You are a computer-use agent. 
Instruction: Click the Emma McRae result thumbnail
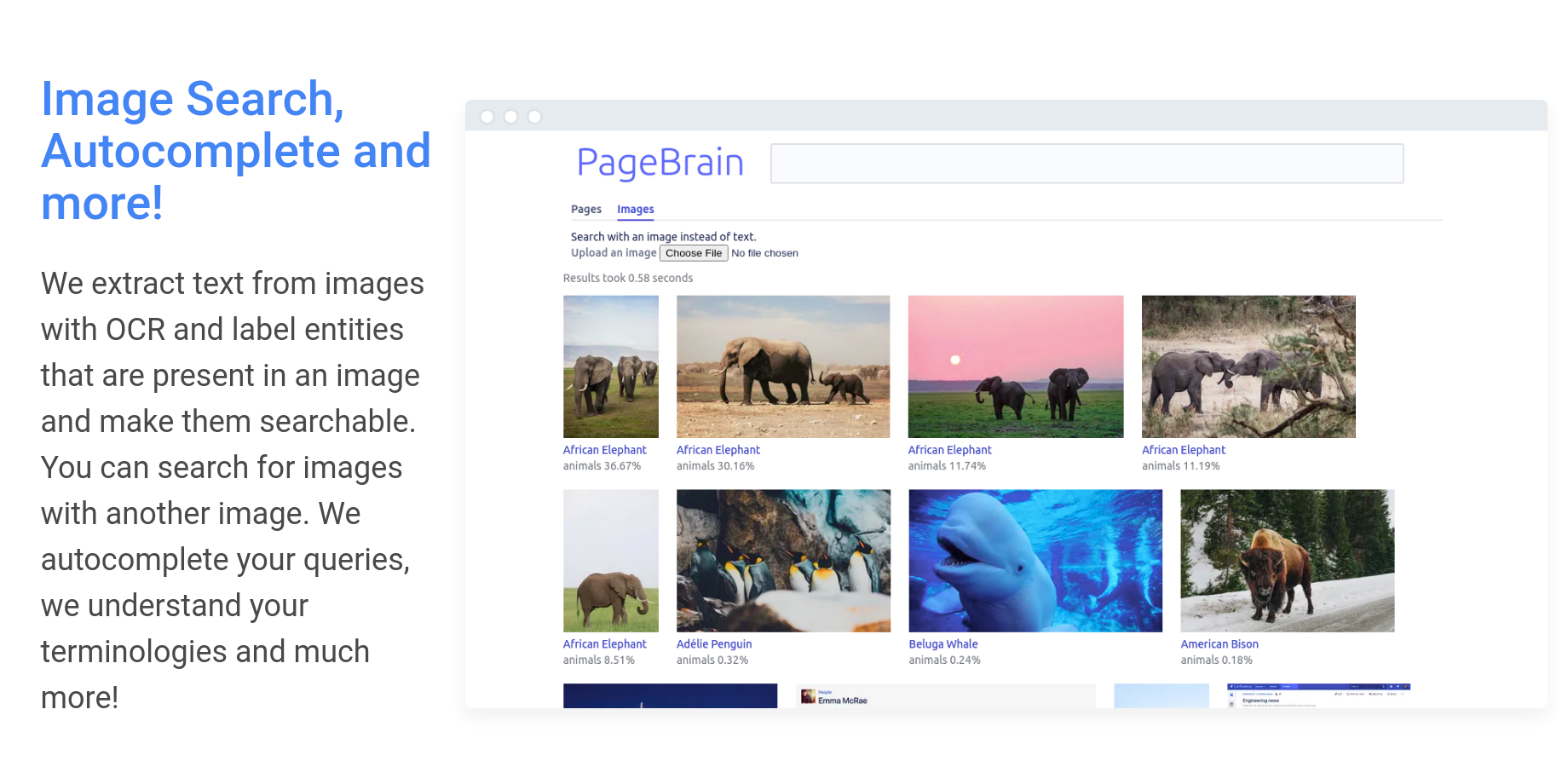(946, 696)
